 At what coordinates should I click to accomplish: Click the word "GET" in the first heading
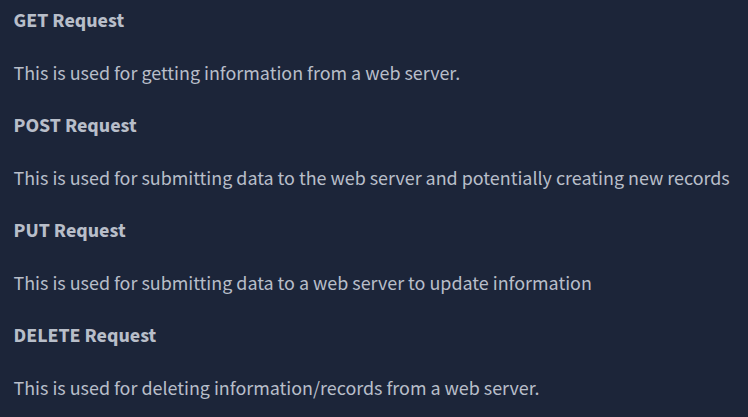(31, 21)
